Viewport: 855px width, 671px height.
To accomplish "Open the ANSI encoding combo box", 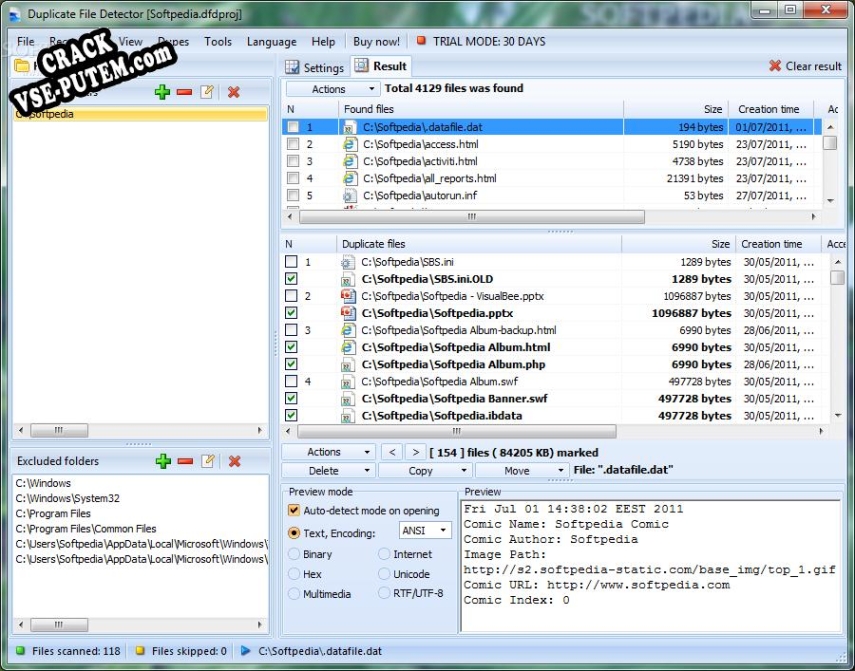I will tap(425, 530).
